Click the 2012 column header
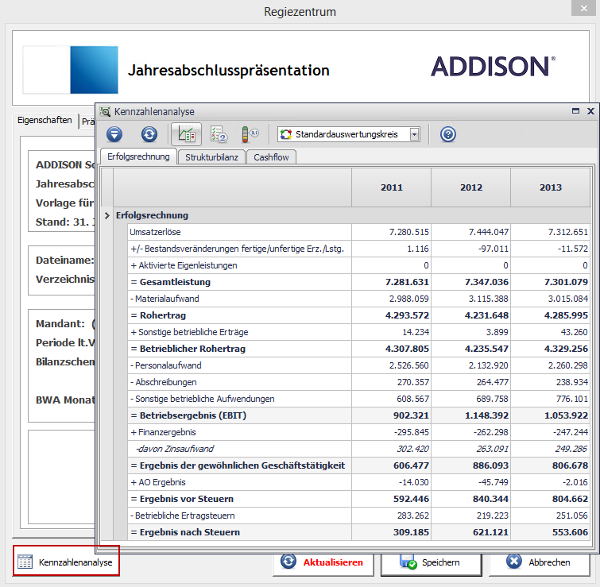Viewport: 600px width, 587px height. [471, 188]
